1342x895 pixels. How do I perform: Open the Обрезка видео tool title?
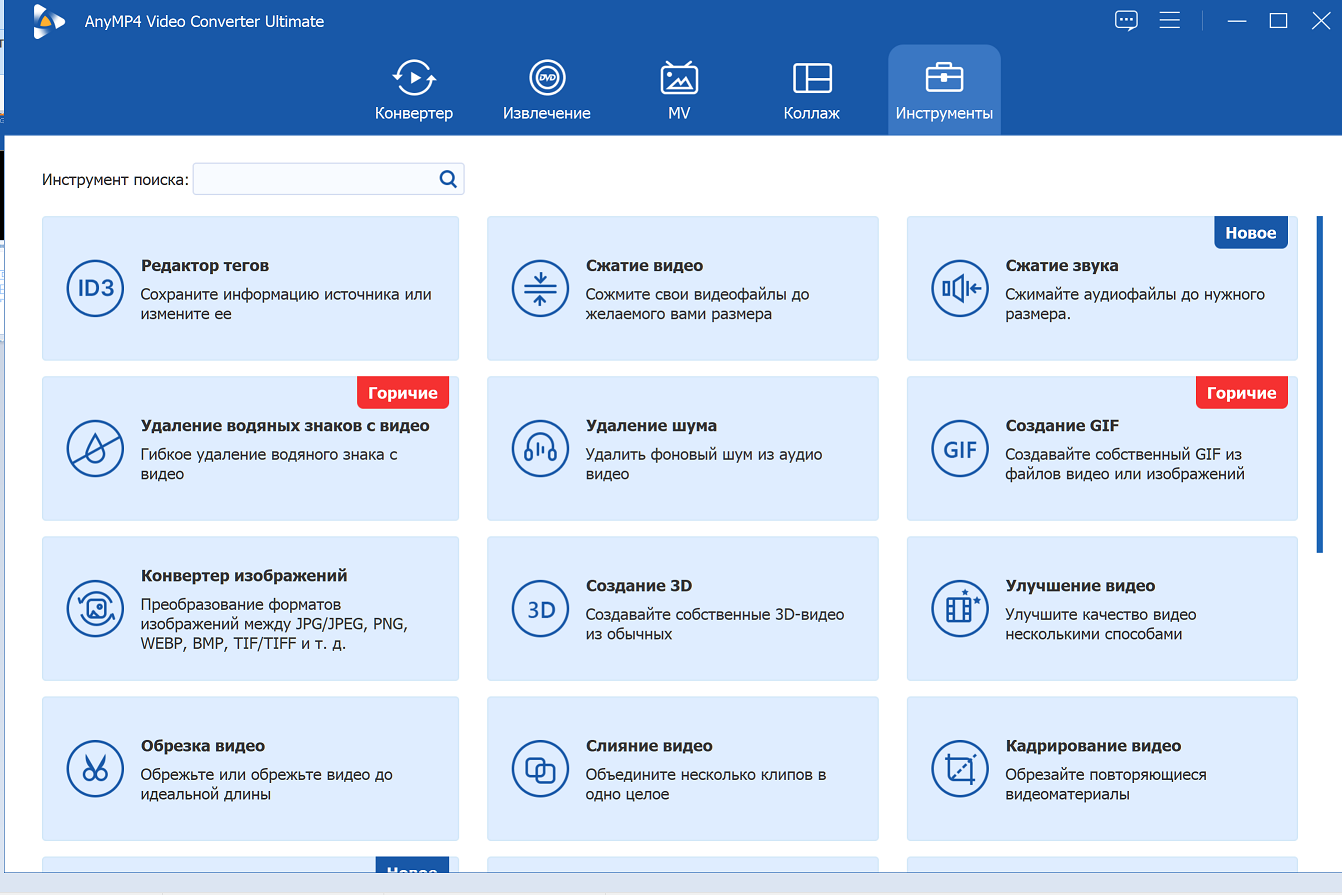203,746
